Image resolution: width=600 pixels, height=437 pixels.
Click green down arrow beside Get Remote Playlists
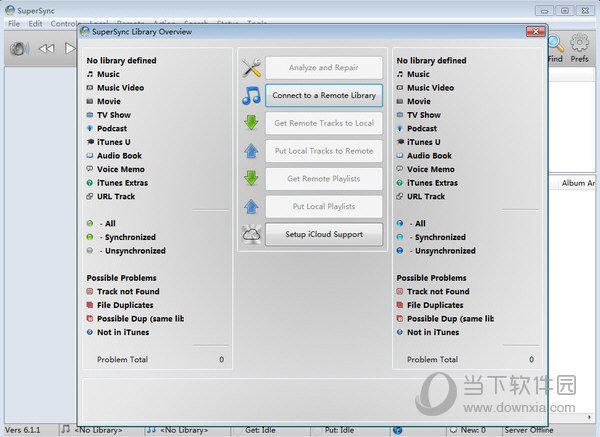click(x=251, y=178)
